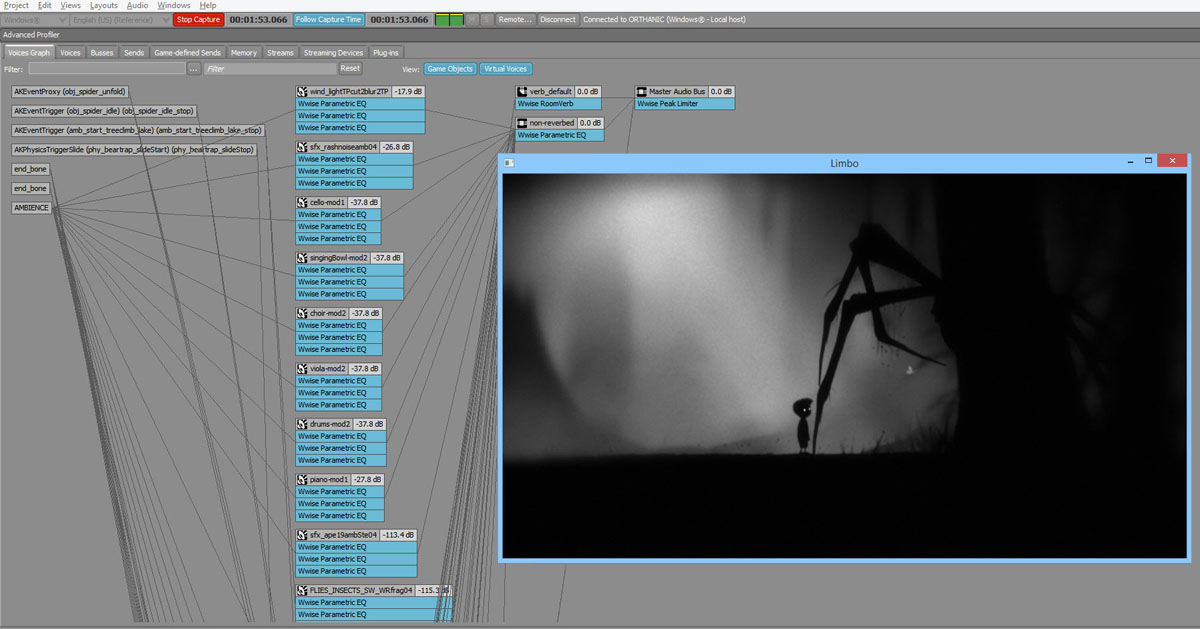Click Wwise RoomVerb effect on verb_default
Screen dimensions: 1200x629
pos(558,103)
